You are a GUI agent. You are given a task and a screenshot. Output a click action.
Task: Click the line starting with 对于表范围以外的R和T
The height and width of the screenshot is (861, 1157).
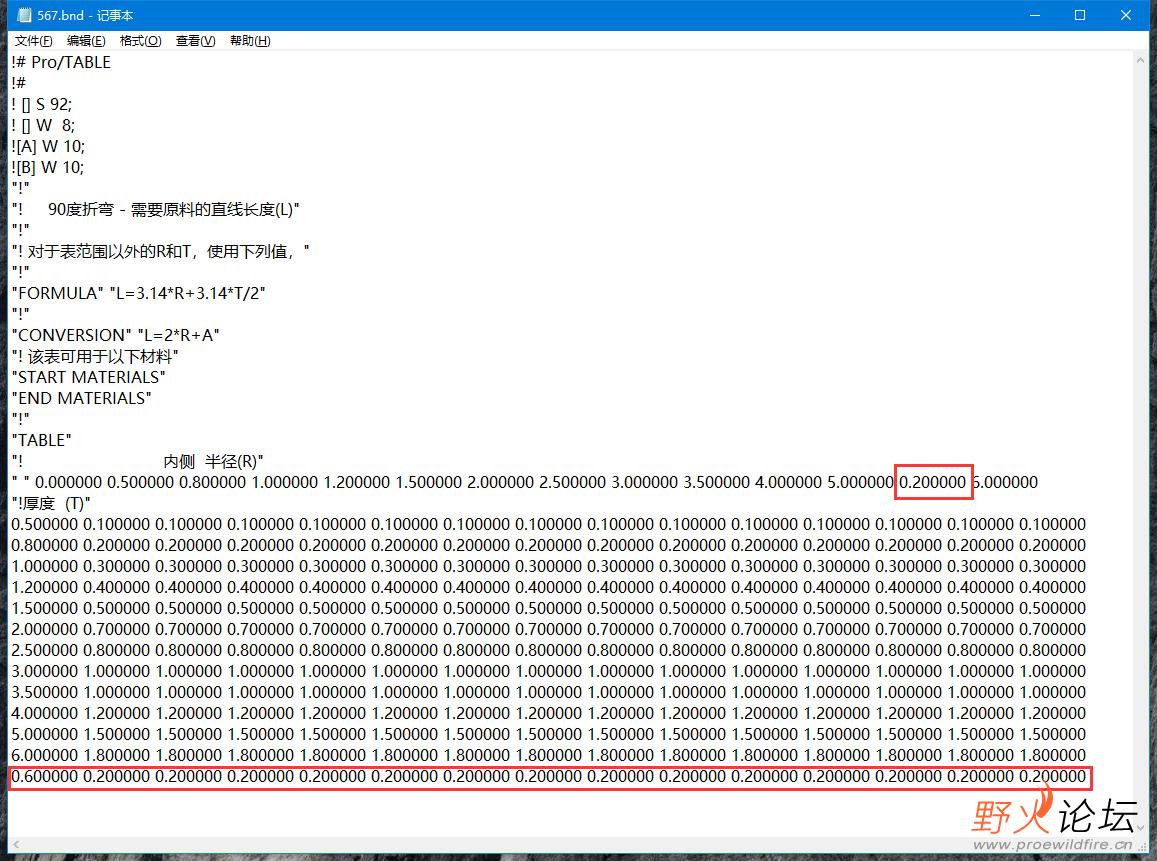click(161, 252)
